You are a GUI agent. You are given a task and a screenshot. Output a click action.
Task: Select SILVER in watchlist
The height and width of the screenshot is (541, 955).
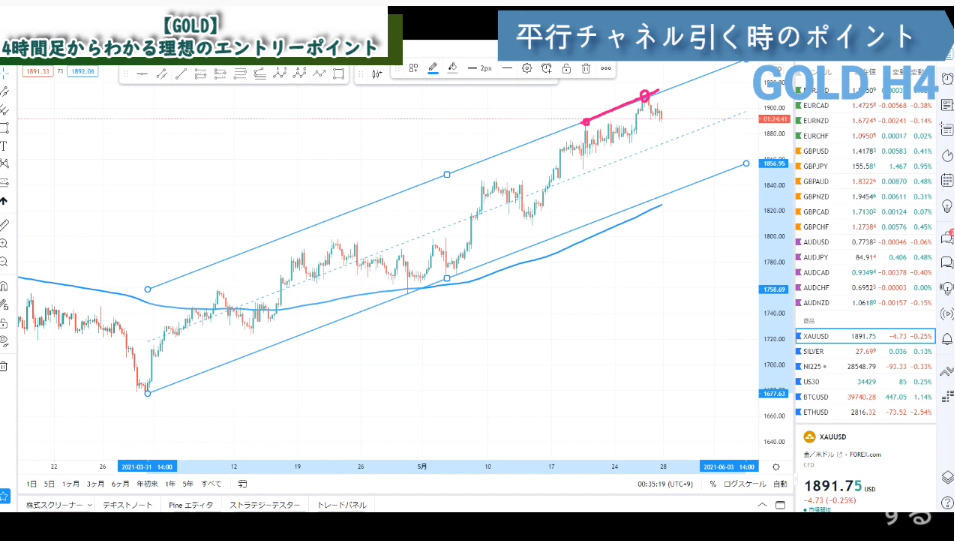coord(865,352)
